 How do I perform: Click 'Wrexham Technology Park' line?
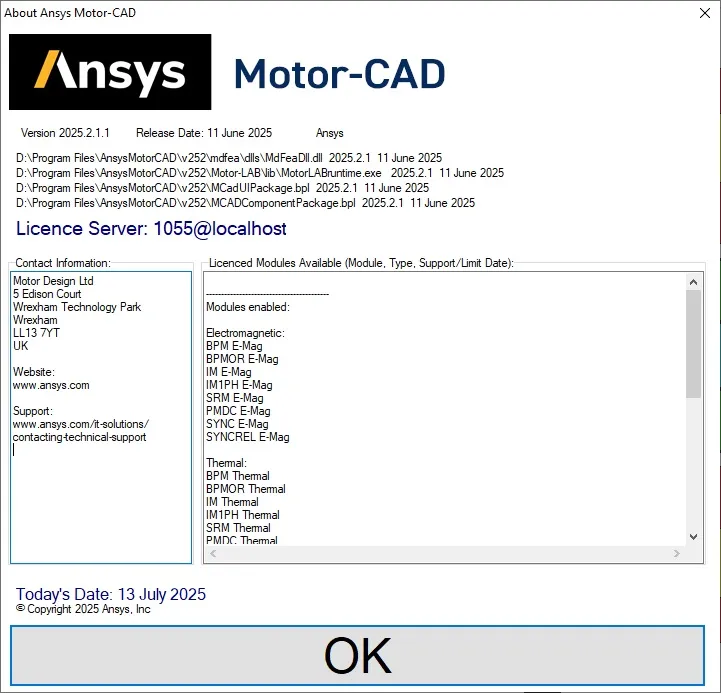click(x=77, y=307)
